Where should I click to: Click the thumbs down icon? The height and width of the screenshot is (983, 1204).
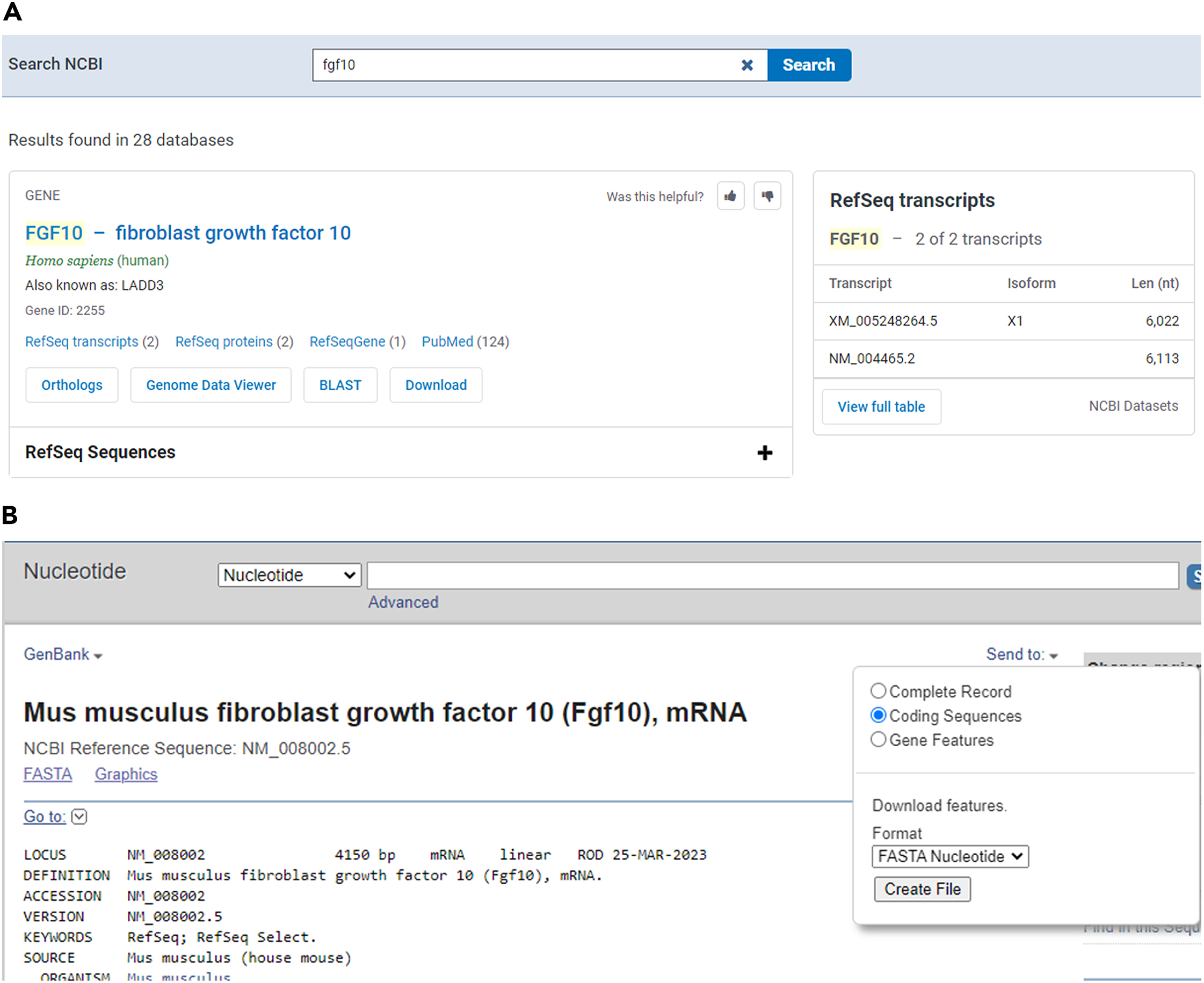[767, 196]
